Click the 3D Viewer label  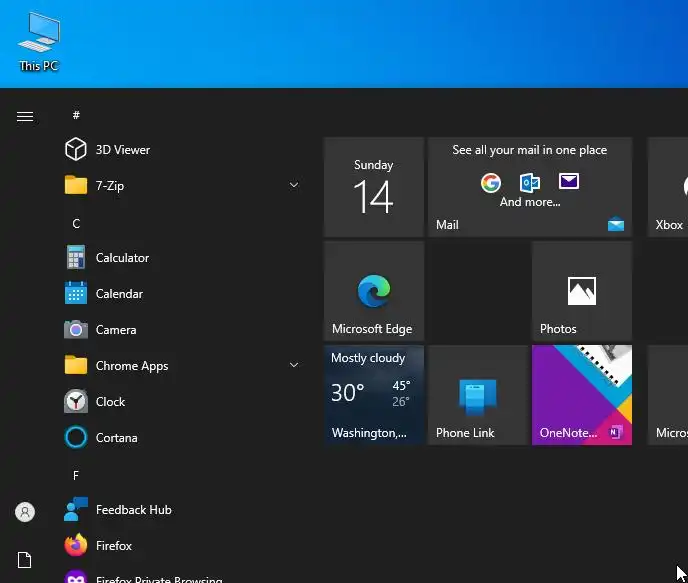(123, 150)
